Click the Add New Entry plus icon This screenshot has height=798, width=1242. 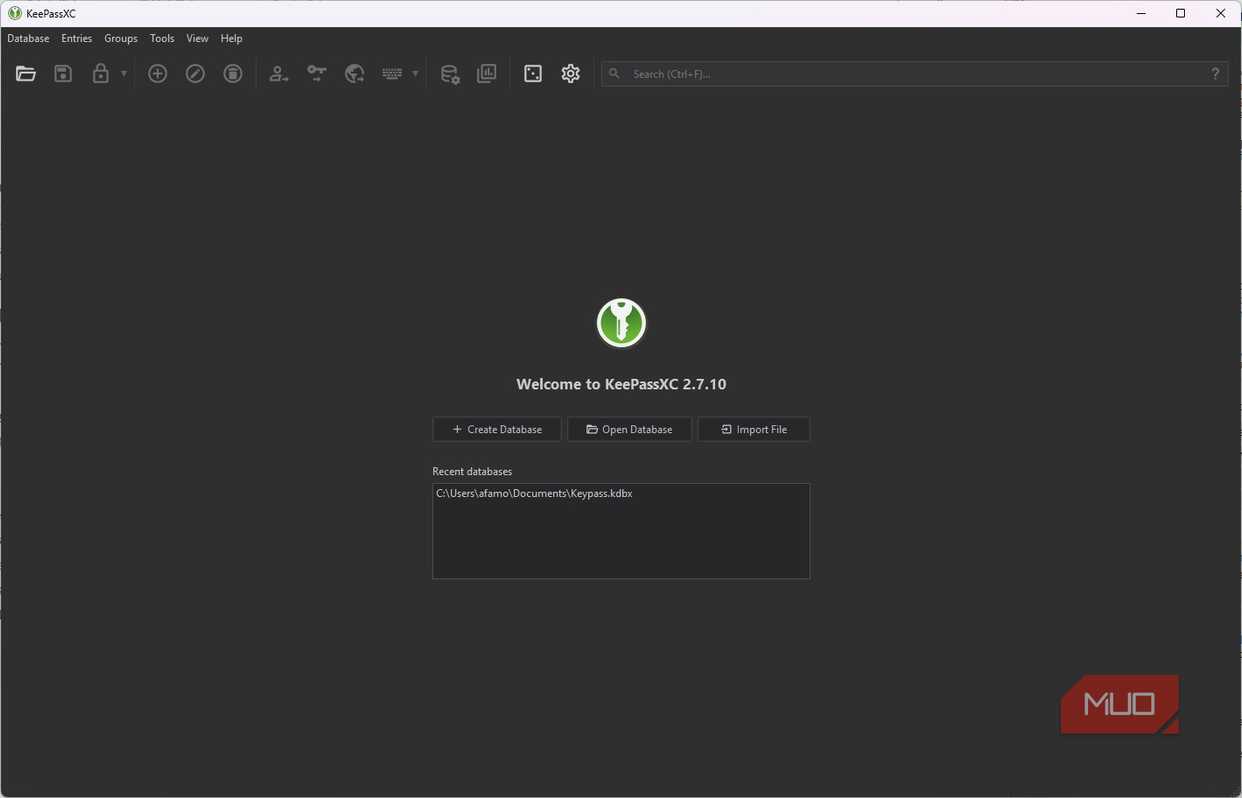(157, 74)
